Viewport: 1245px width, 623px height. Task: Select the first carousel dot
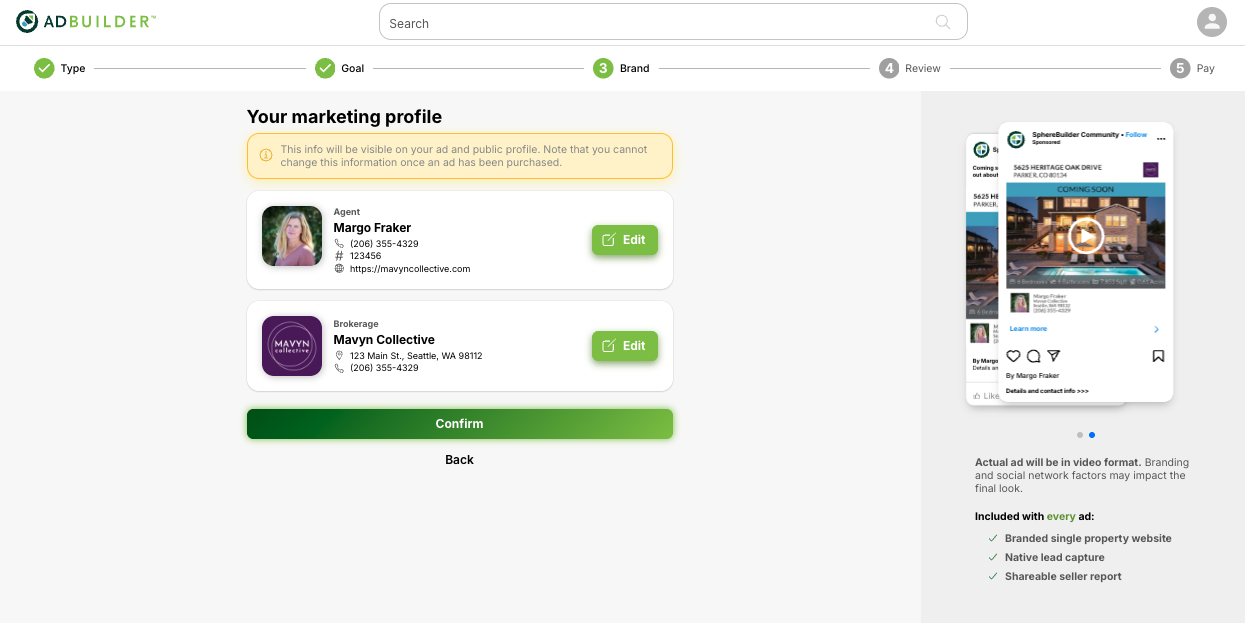(x=1080, y=435)
